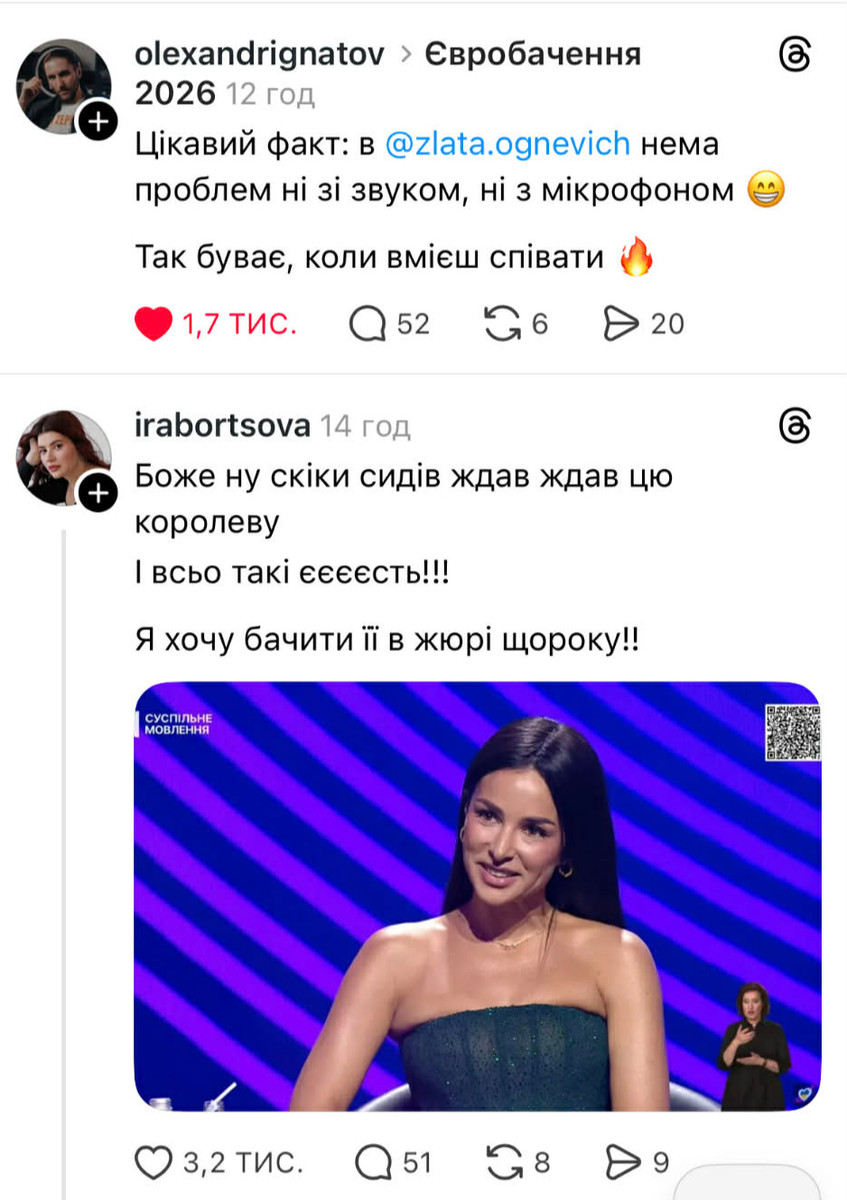Unlike olexandrignatov's post via red heart
Viewport: 847px width, 1200px height.
153,322
